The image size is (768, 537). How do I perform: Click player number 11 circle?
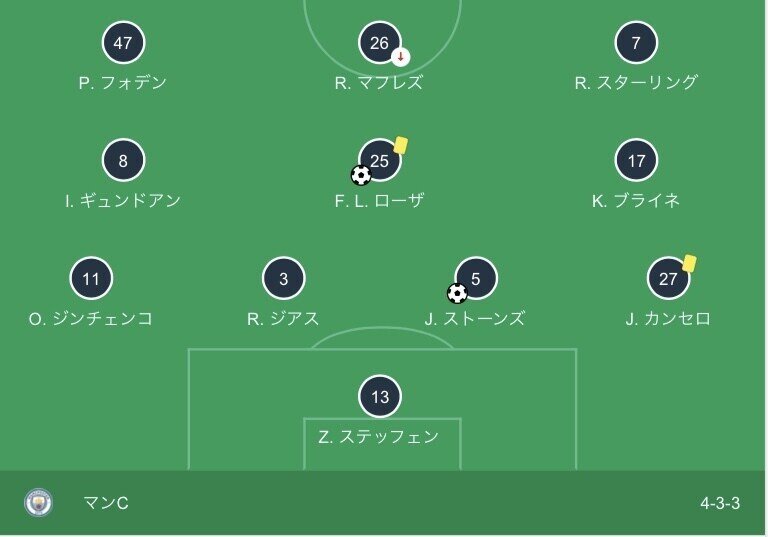(x=91, y=279)
